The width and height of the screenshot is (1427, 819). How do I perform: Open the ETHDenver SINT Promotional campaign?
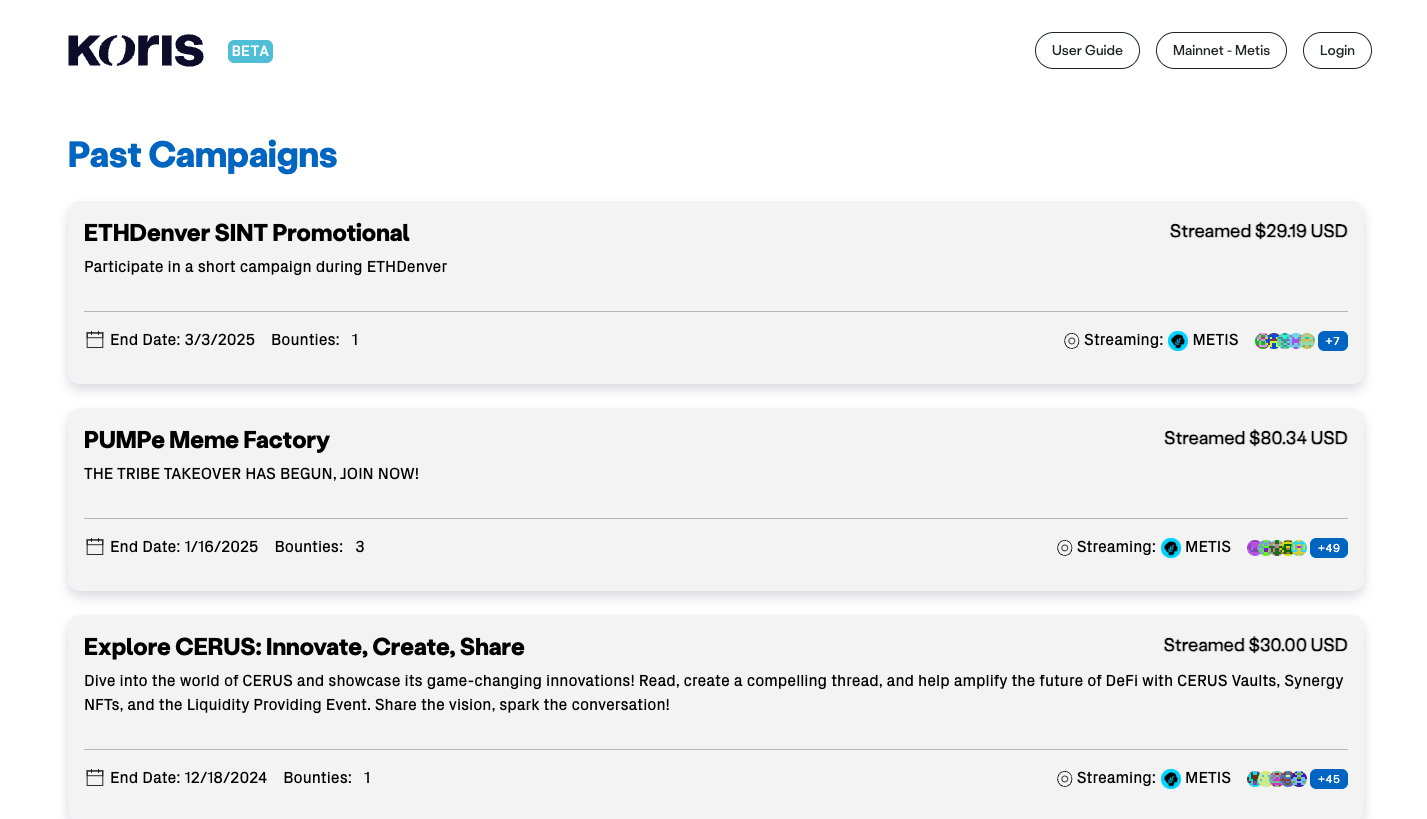(x=247, y=233)
